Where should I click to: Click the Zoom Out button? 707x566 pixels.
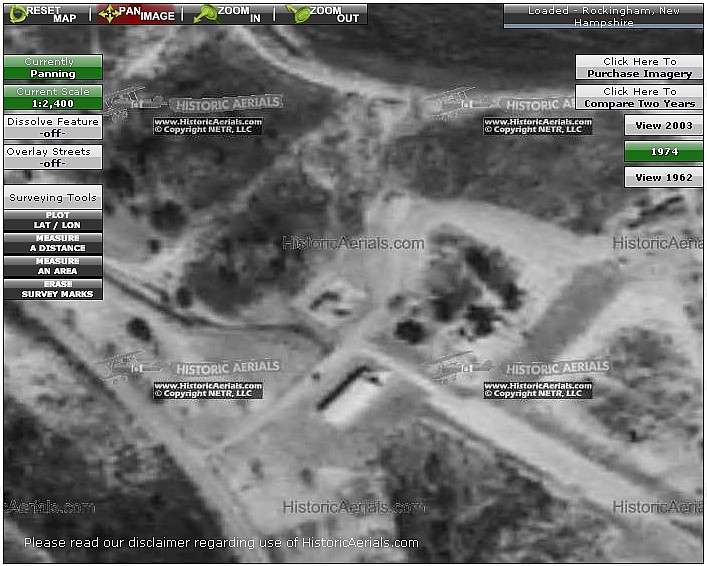[x=324, y=14]
